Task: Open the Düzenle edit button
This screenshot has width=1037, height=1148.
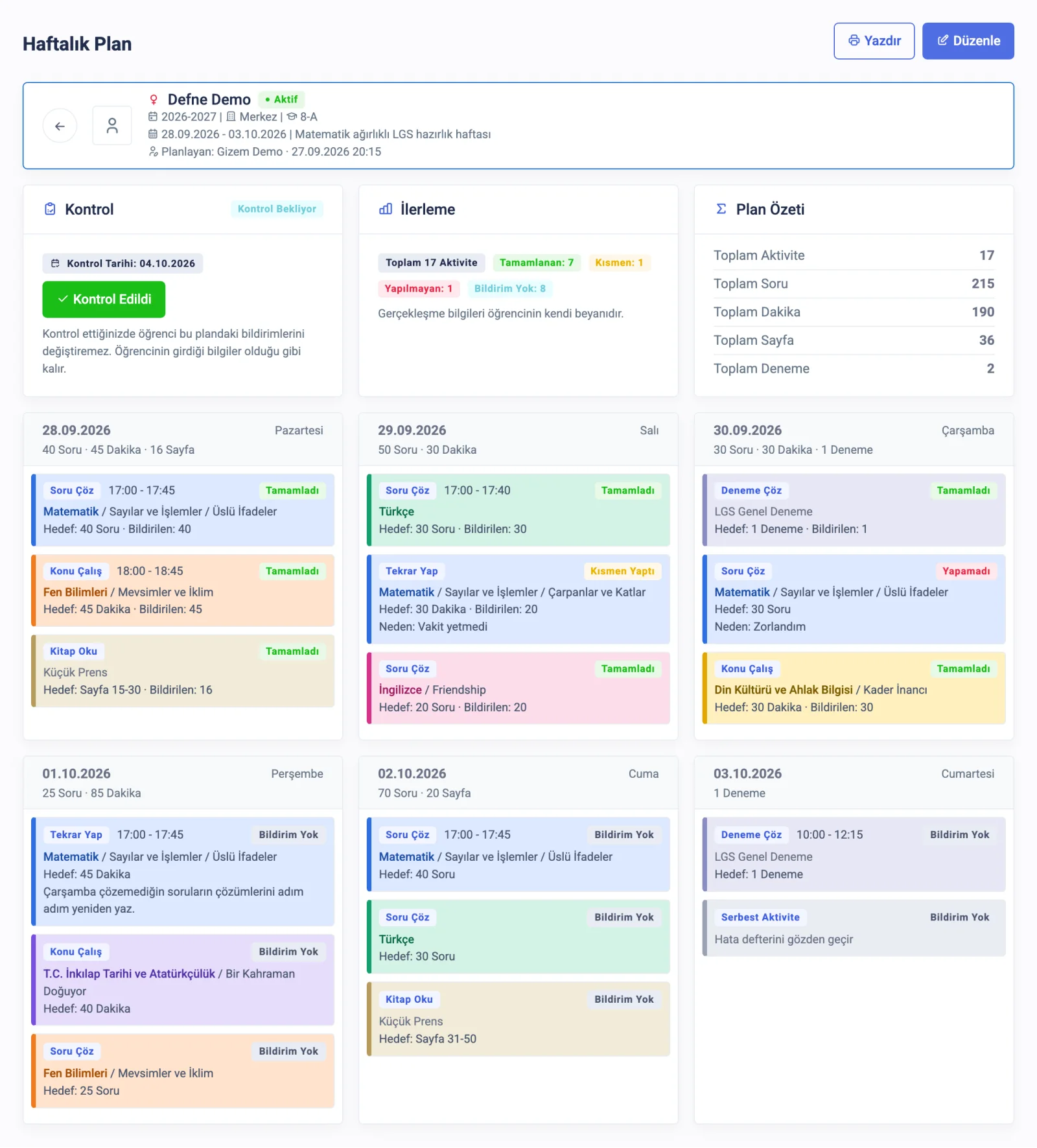Action: (968, 41)
